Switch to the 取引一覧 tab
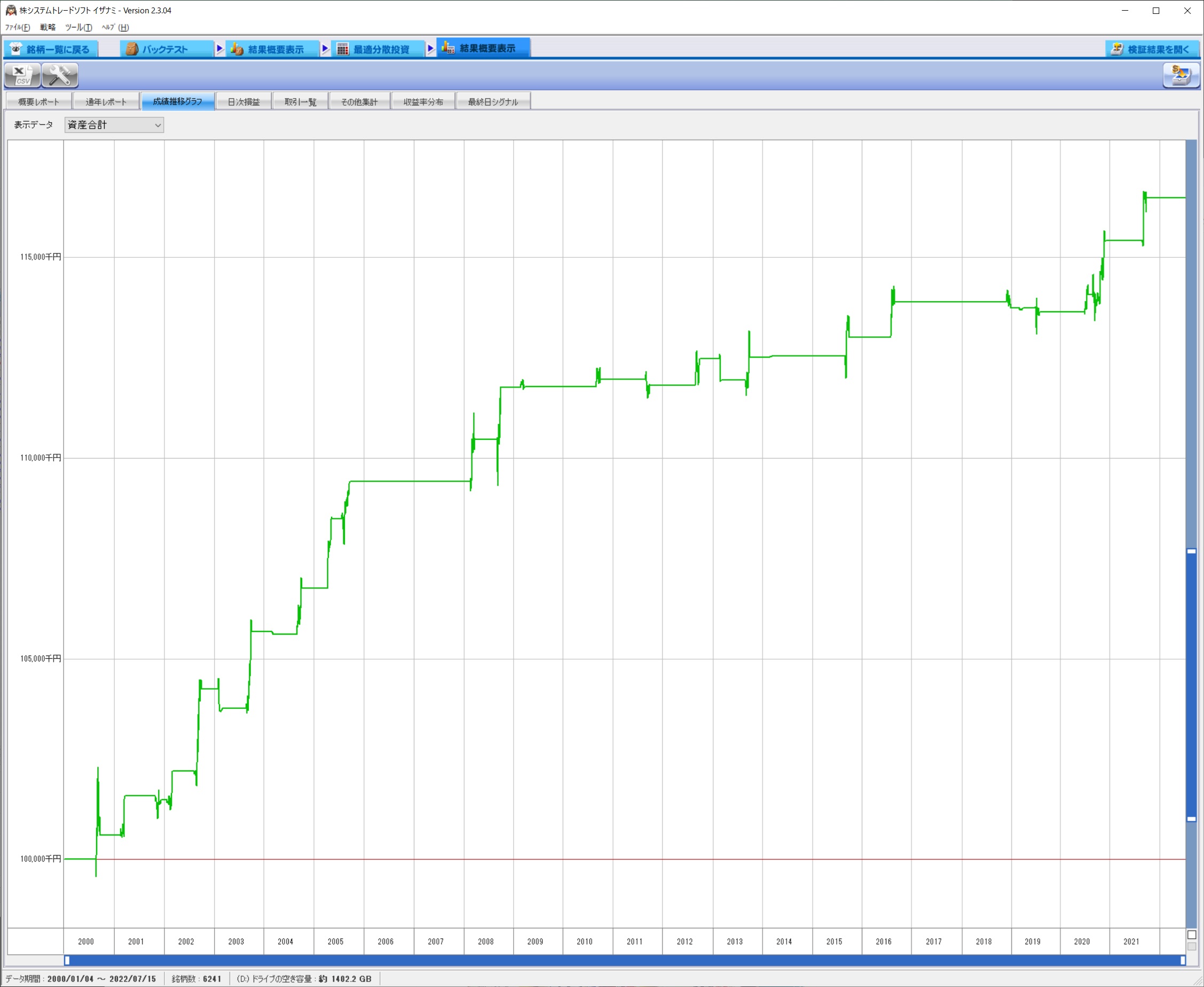The width and height of the screenshot is (1204, 987). pyautogui.click(x=300, y=102)
